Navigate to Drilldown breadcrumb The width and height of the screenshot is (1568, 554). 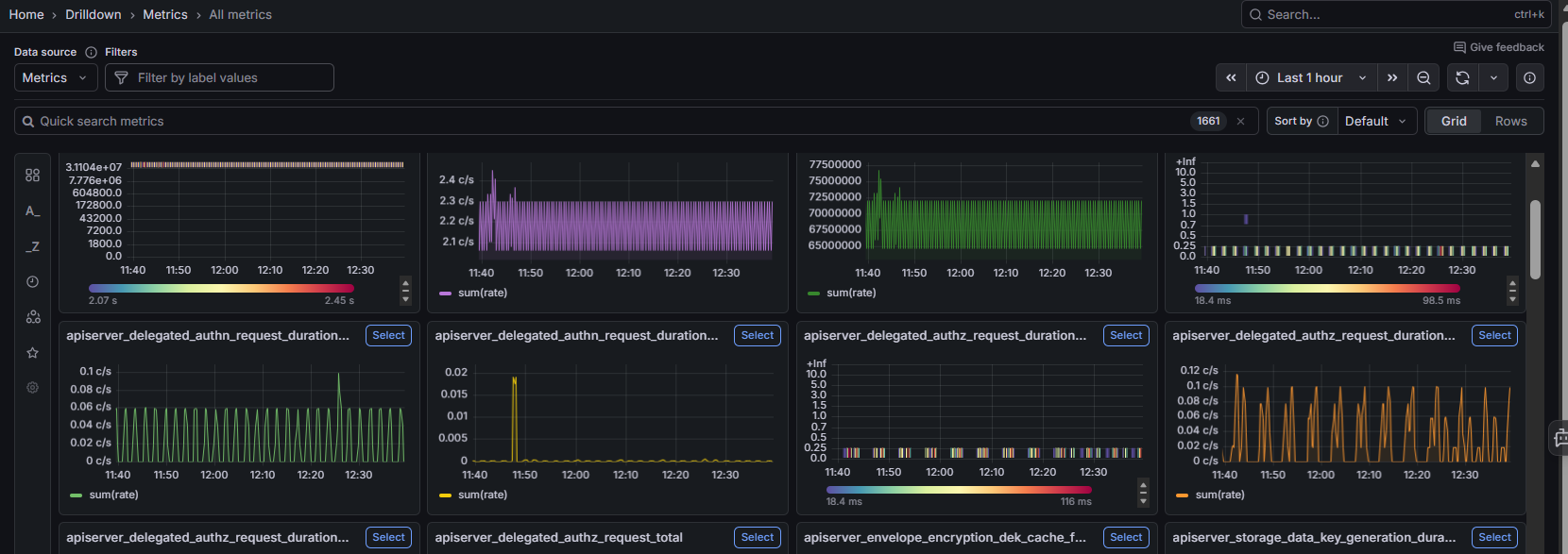[94, 15]
